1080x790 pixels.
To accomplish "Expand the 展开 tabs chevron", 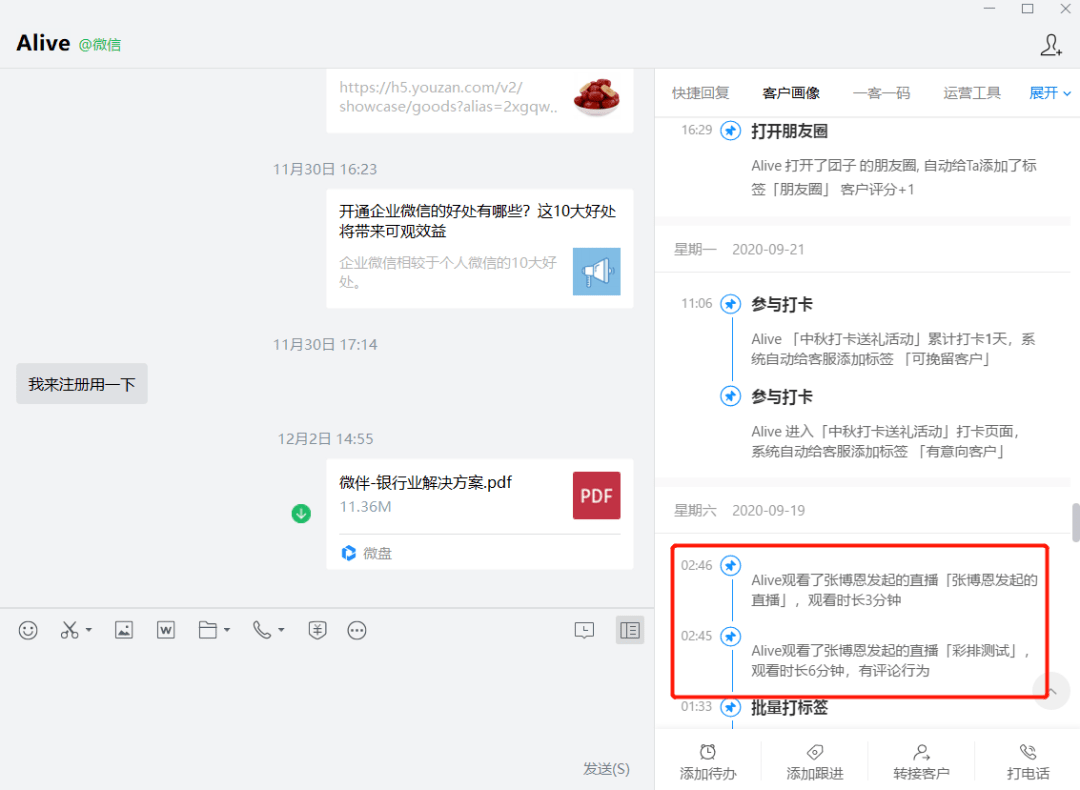I will click(1067, 94).
